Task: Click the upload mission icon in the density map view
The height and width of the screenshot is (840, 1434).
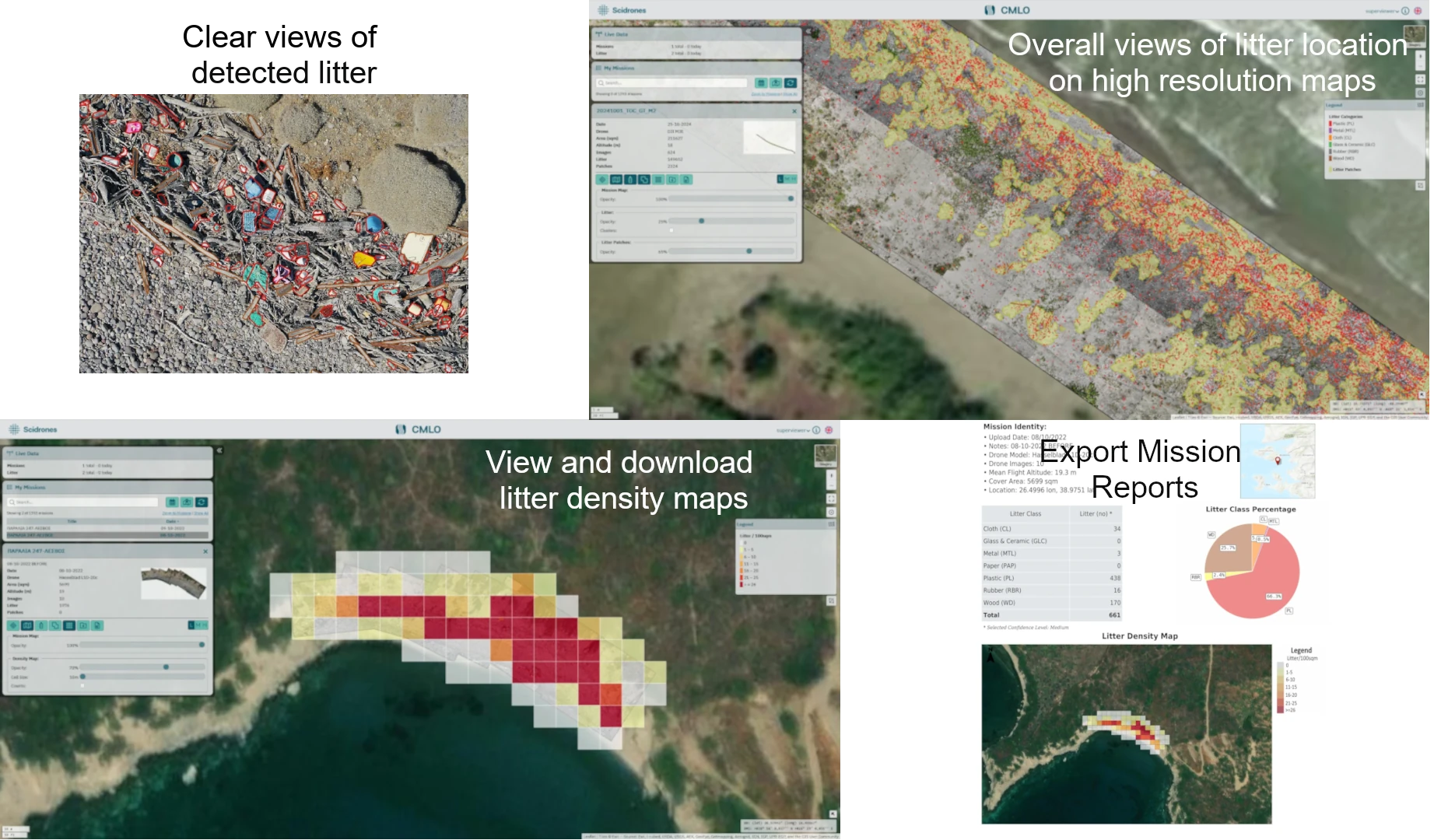Action: coord(187,502)
